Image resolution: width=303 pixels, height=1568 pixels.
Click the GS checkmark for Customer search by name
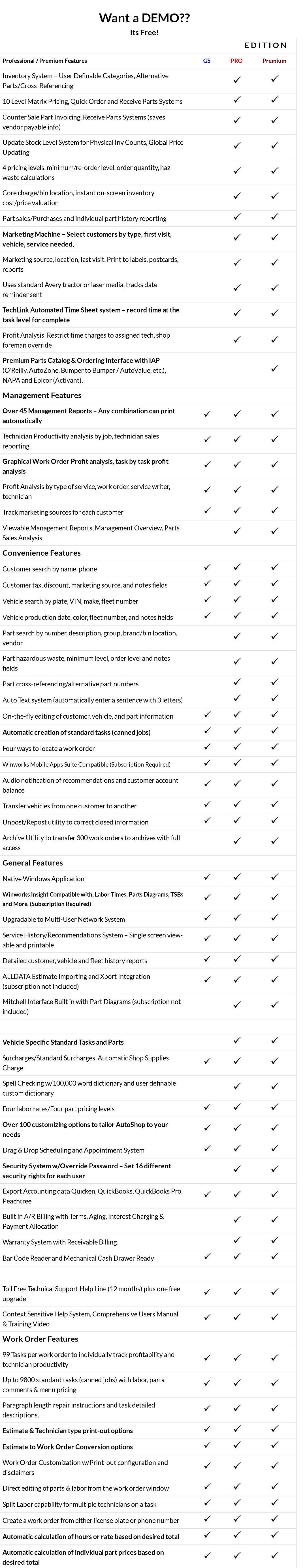[207, 567]
